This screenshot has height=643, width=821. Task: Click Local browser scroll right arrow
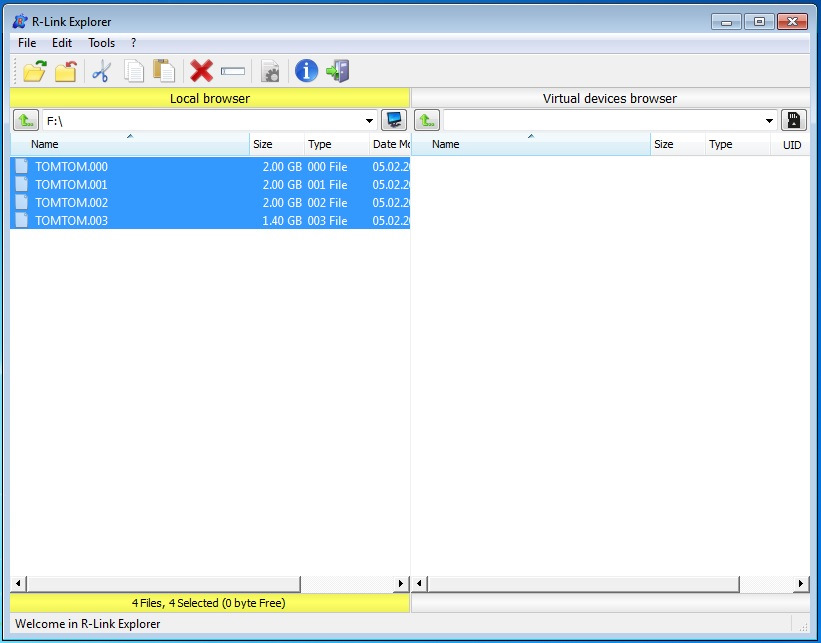[401, 583]
